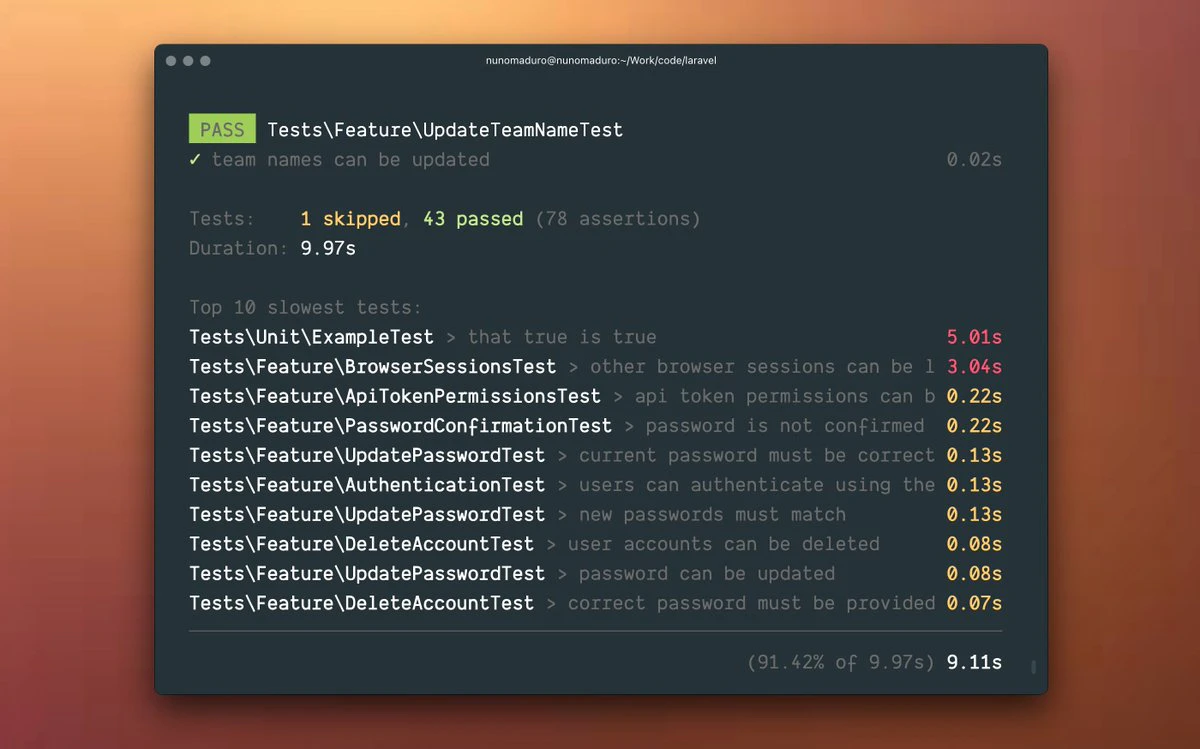This screenshot has width=1200, height=749.
Task: Click 'password can be updated' description
Action: coord(707,573)
